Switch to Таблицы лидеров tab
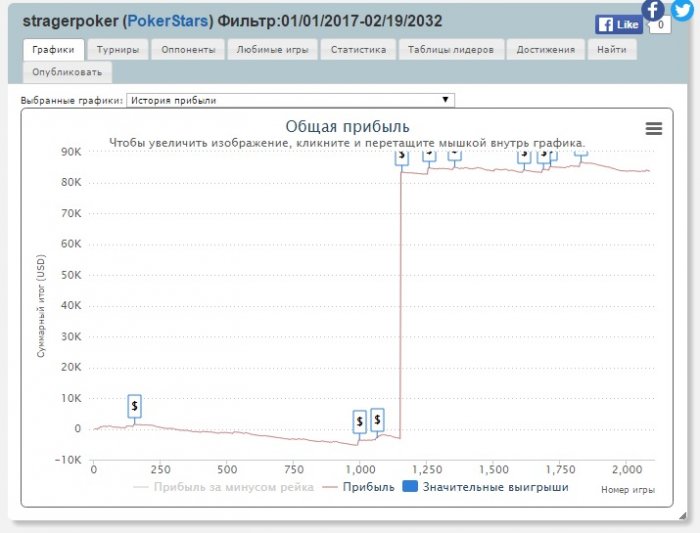 point(451,50)
